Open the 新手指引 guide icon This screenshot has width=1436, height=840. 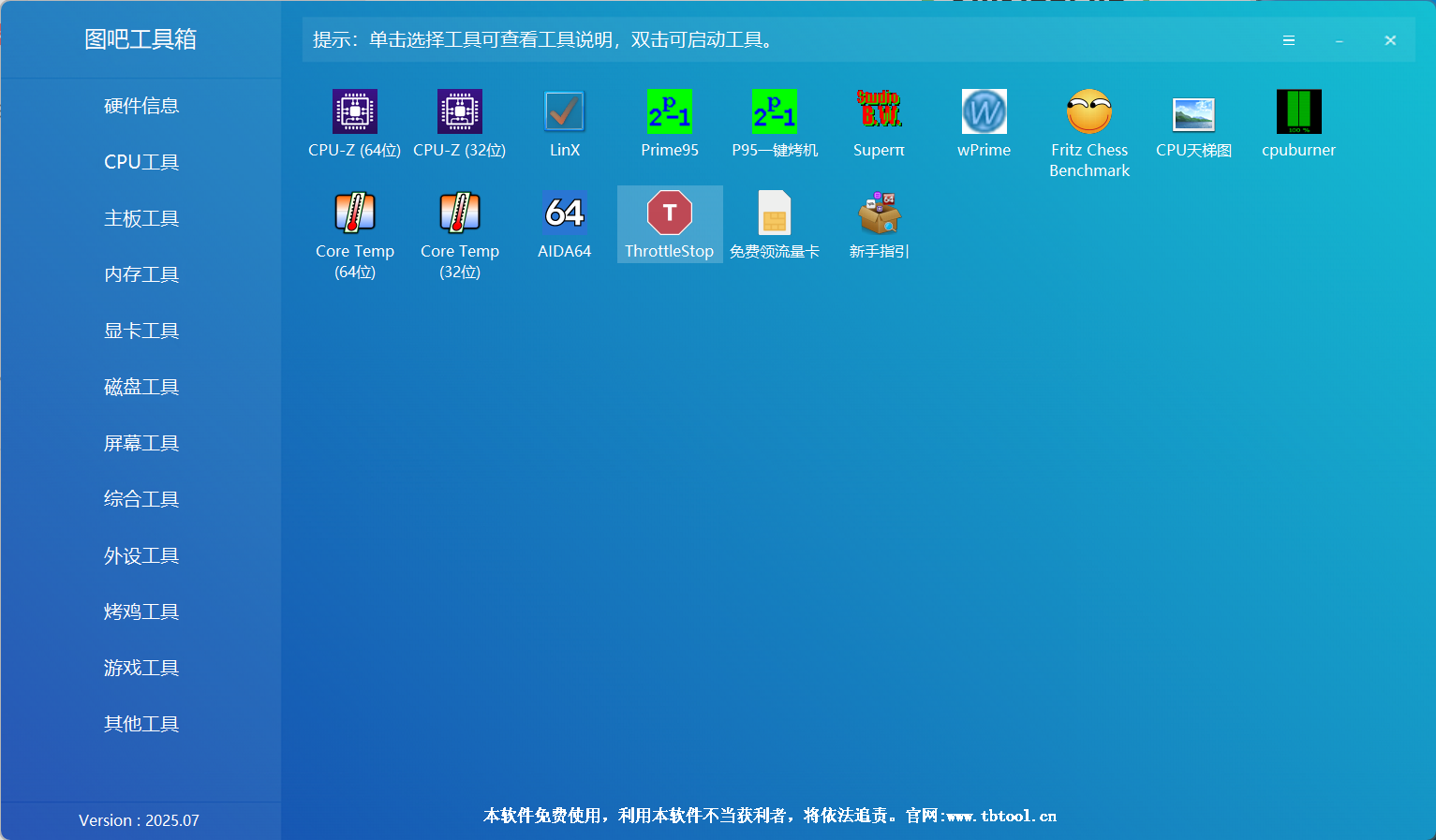pos(880,213)
